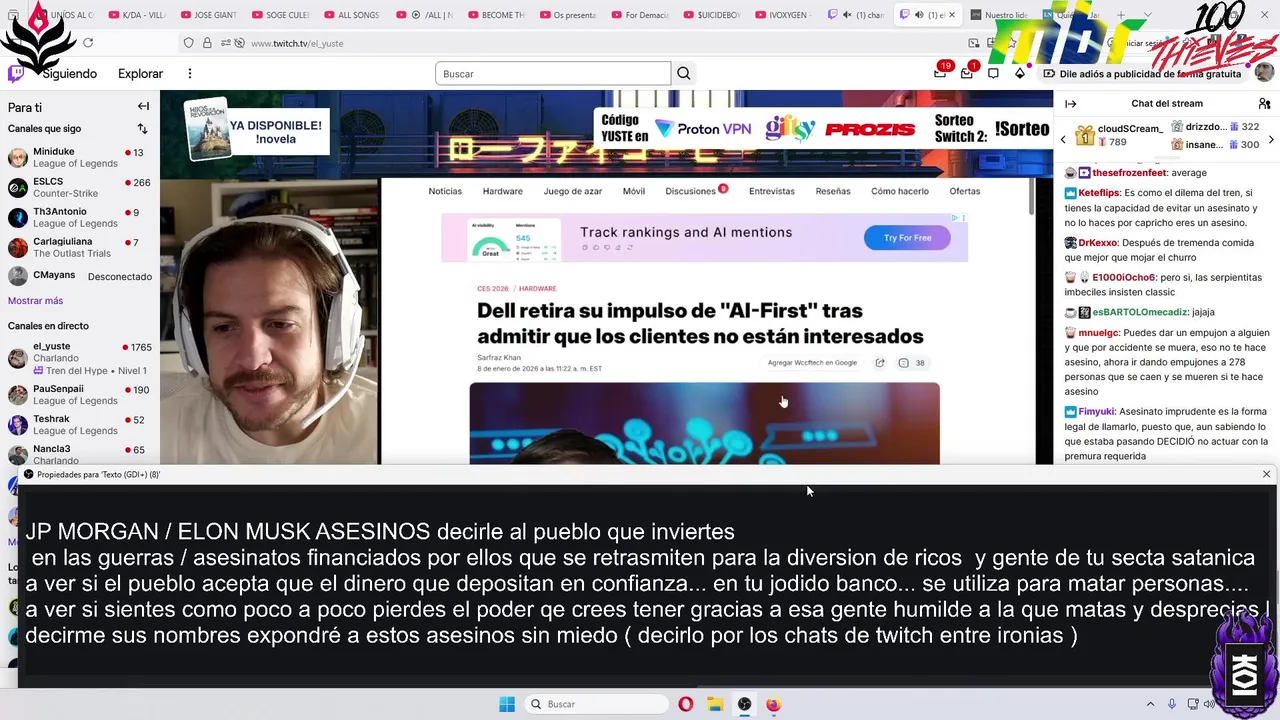The image size is (1280, 720).
Task: Show hidden system tray icons chevron
Action: [1150, 704]
